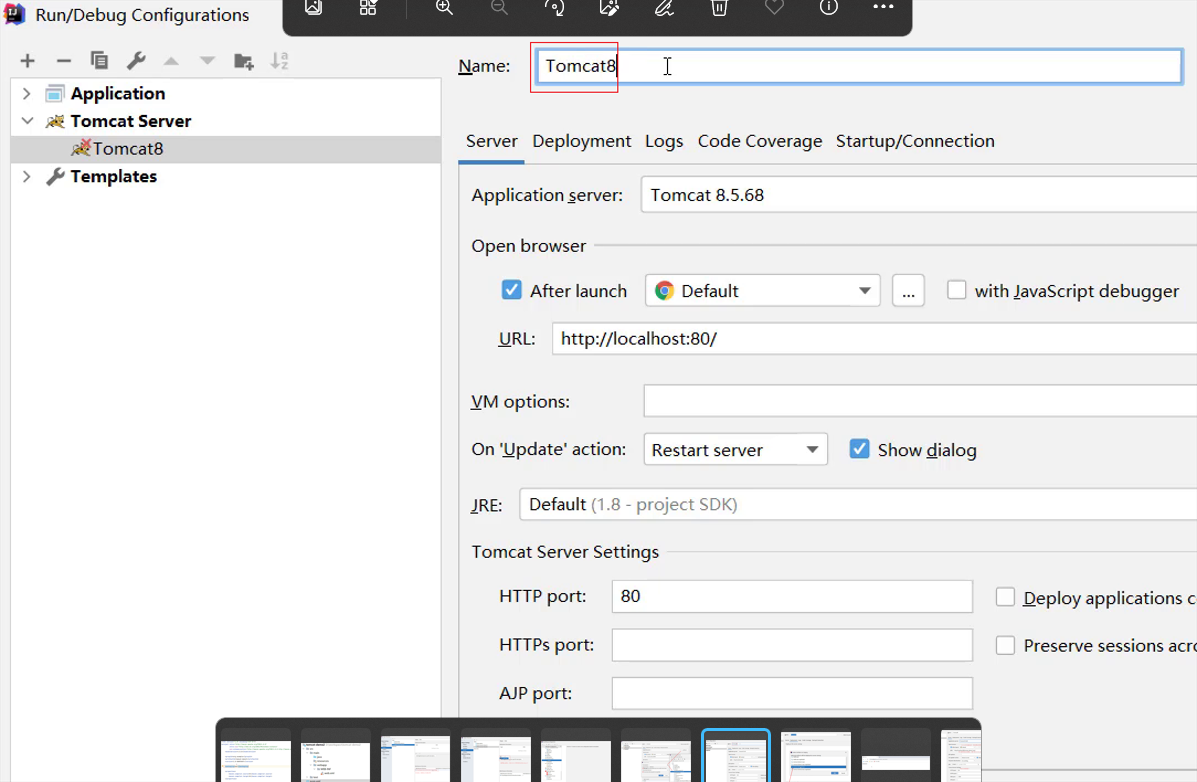Open the second thumbnail showing project tree
The width and height of the screenshot is (1197, 782).
coord(336,756)
